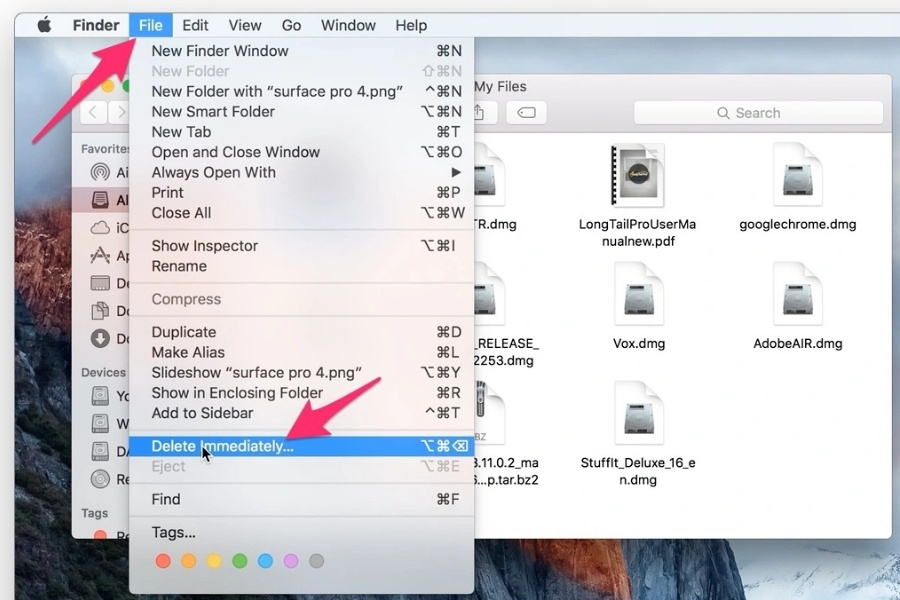Choose Open and Close Window
This screenshot has width=900, height=600.
[302, 152]
